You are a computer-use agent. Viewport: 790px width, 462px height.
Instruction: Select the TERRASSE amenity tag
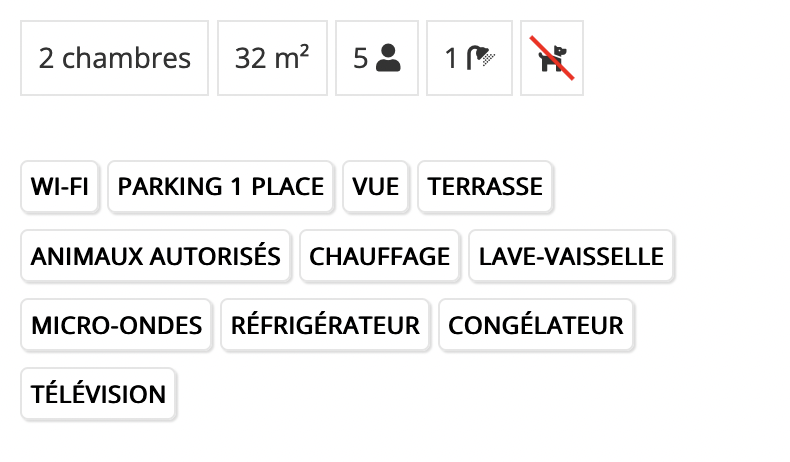point(485,187)
